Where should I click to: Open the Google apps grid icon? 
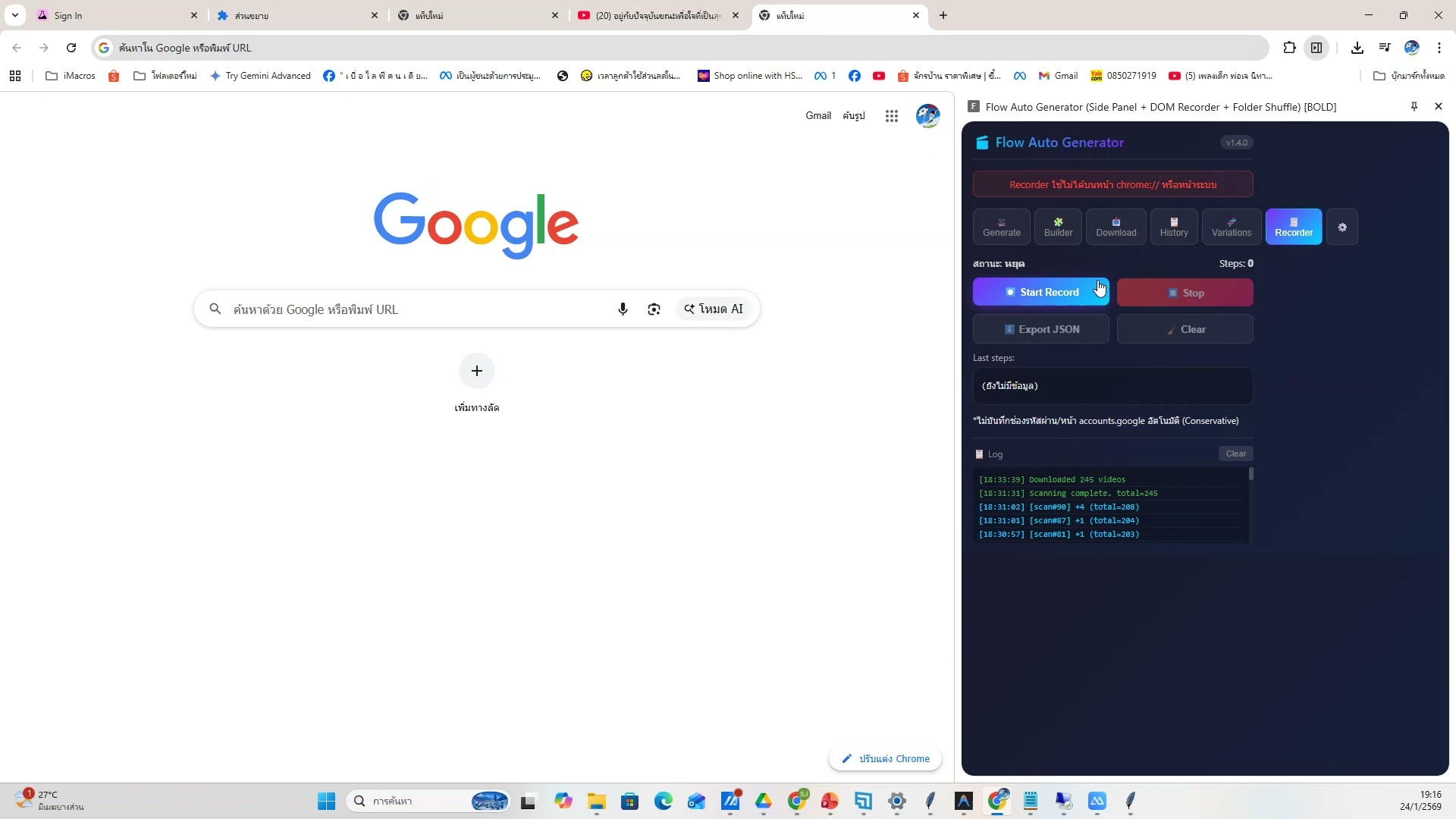(x=892, y=116)
